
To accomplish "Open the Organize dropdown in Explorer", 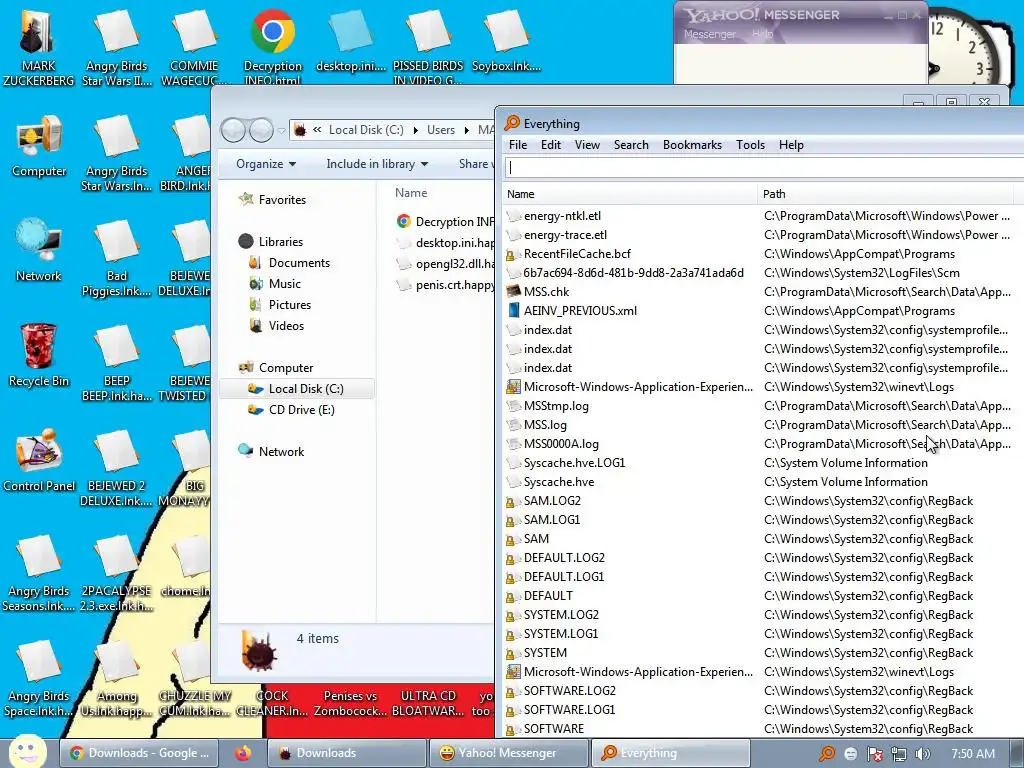I will pyautogui.click(x=266, y=164).
